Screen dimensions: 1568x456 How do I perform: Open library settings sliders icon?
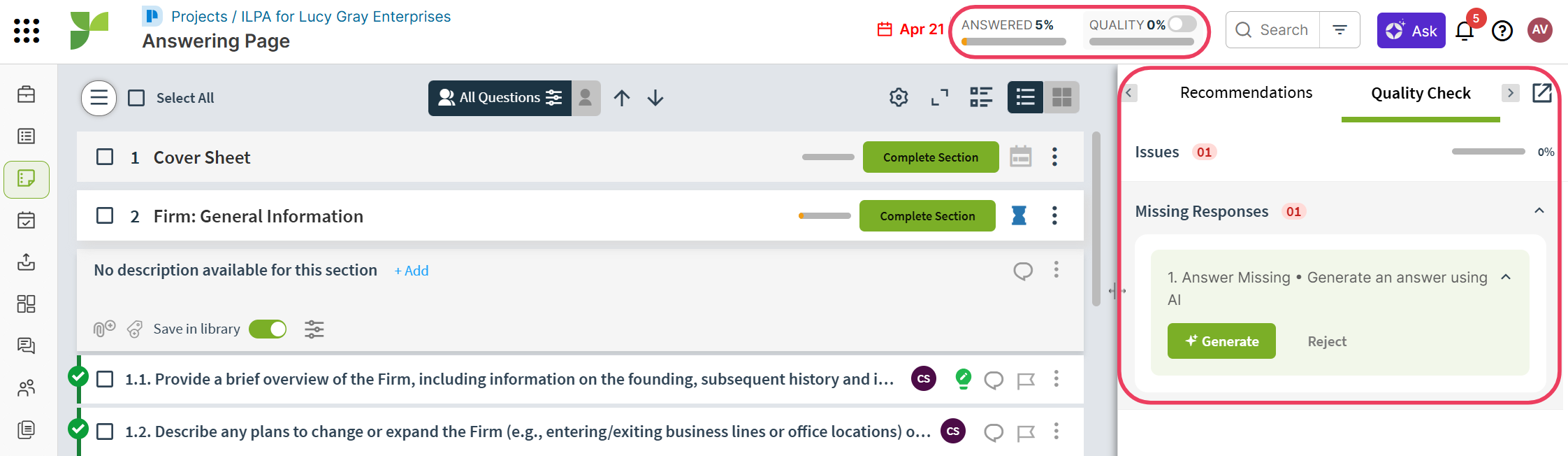(x=314, y=329)
